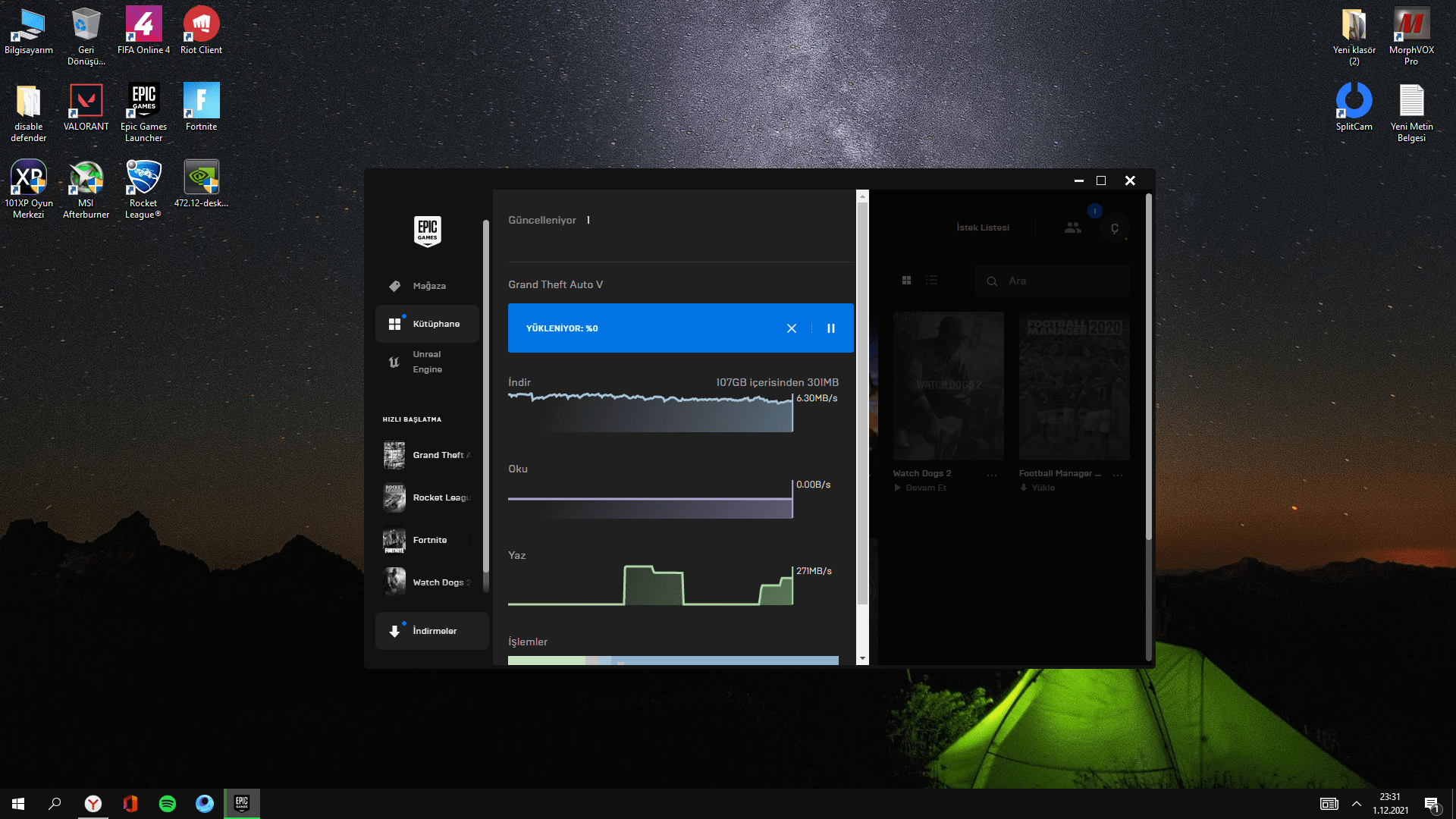Click the Epic Games taskbar button
This screenshot has height=819, width=1456.
pyautogui.click(x=242, y=804)
